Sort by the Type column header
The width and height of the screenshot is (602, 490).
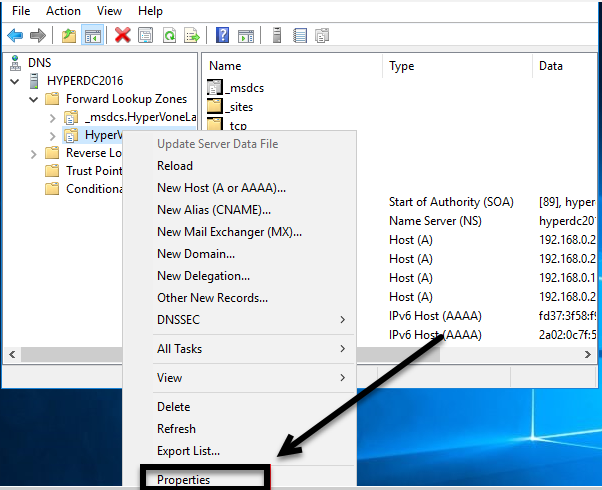(x=457, y=66)
